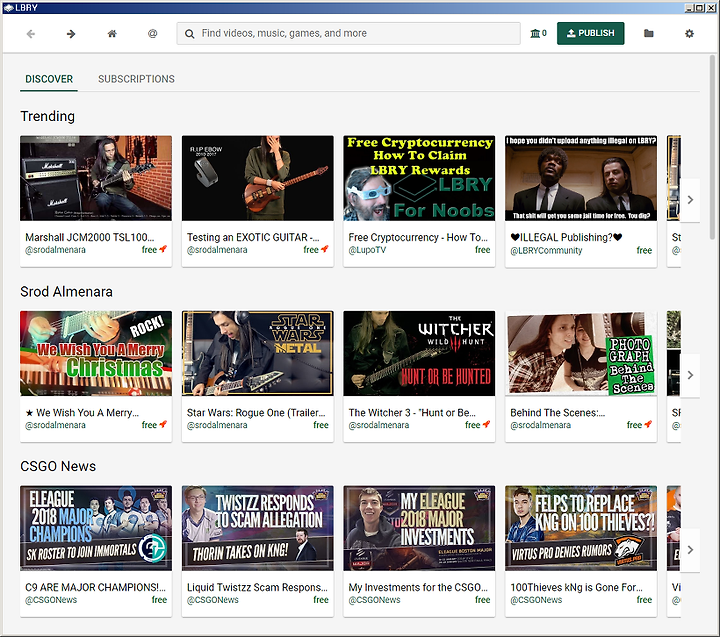Screen dimensions: 720x637
Task: Click title 'C9 ARE MAJOR CHAMPIONS!...'
Action: (x=95, y=587)
